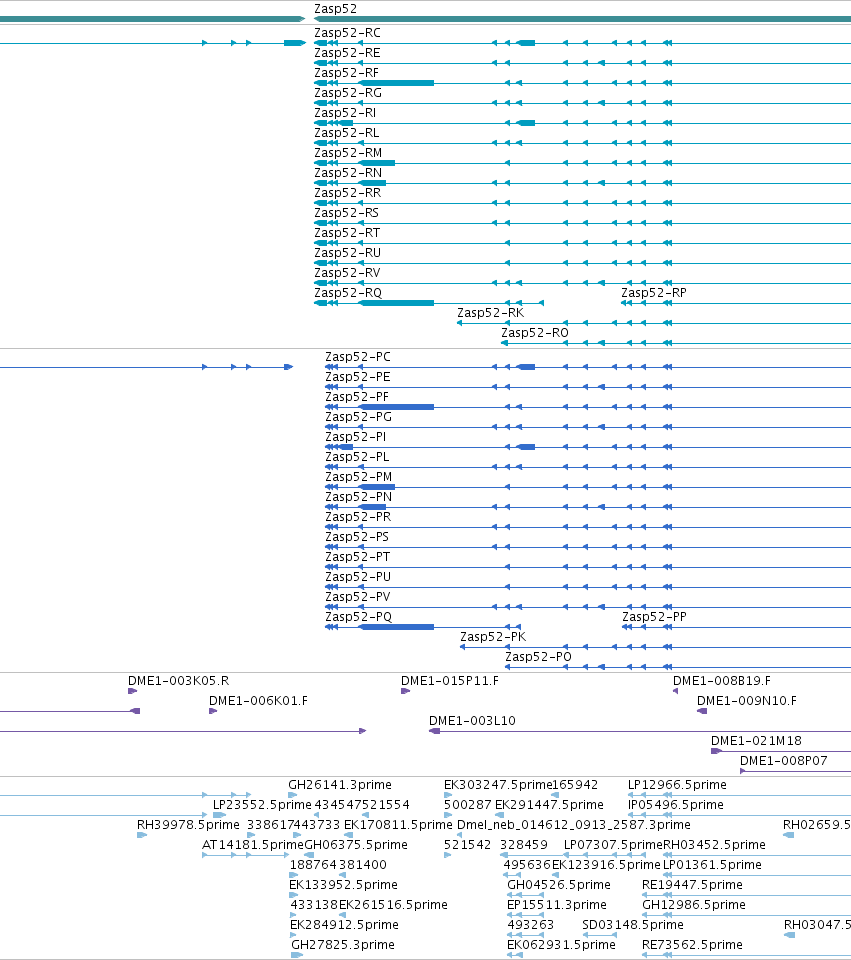Viewport: 851px width, 960px height.
Task: Select the Zasp52-RS transcript label
Action: tap(347, 213)
